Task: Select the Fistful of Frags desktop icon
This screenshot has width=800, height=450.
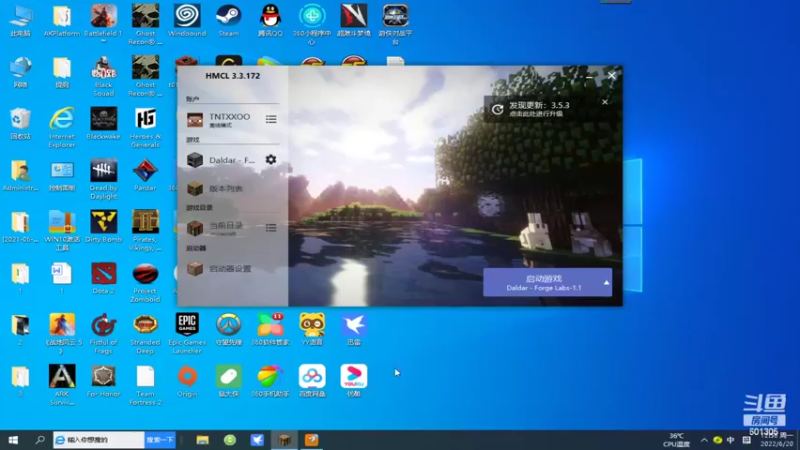Action: pyautogui.click(x=104, y=334)
